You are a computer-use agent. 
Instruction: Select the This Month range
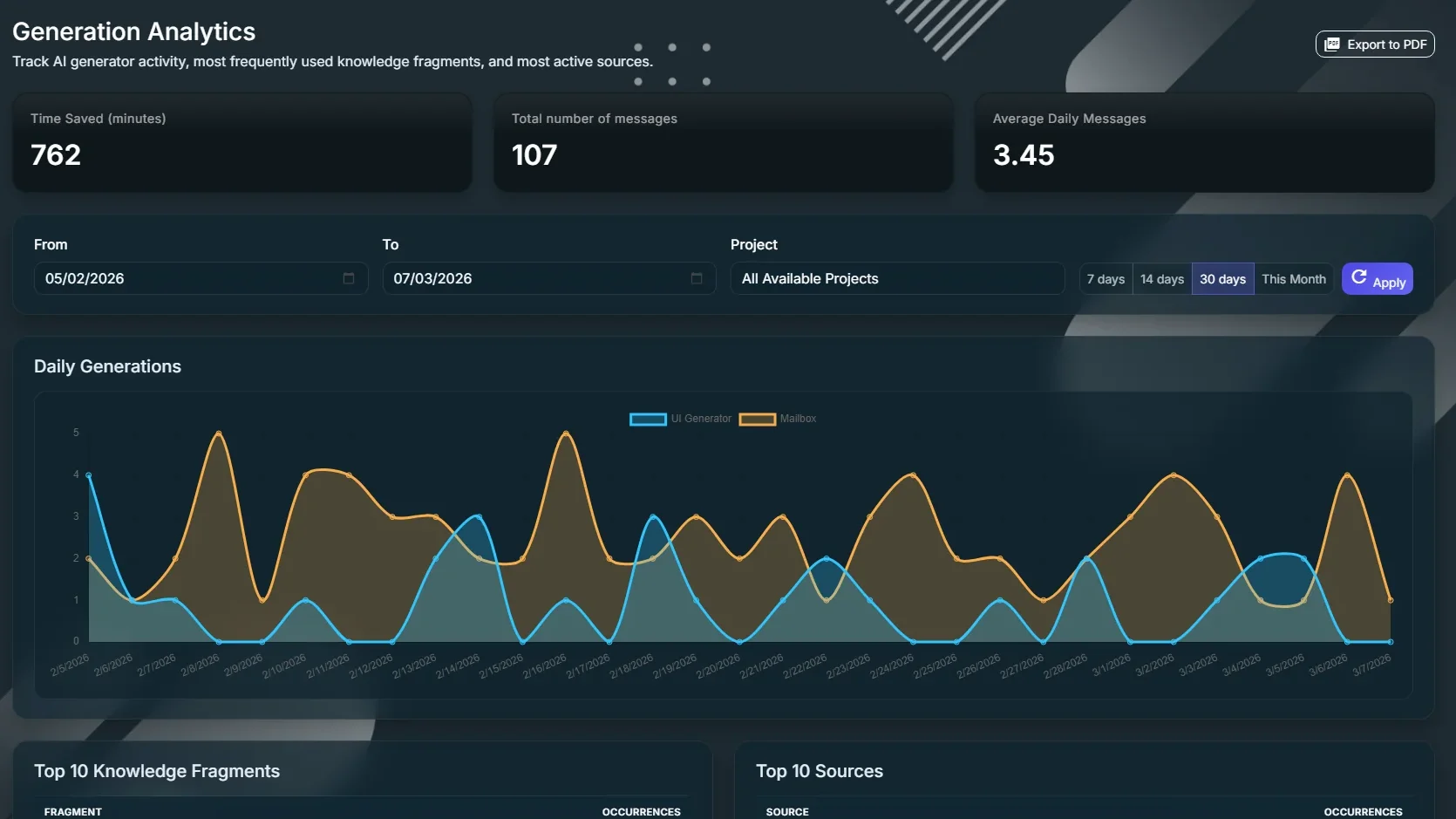[1294, 279]
